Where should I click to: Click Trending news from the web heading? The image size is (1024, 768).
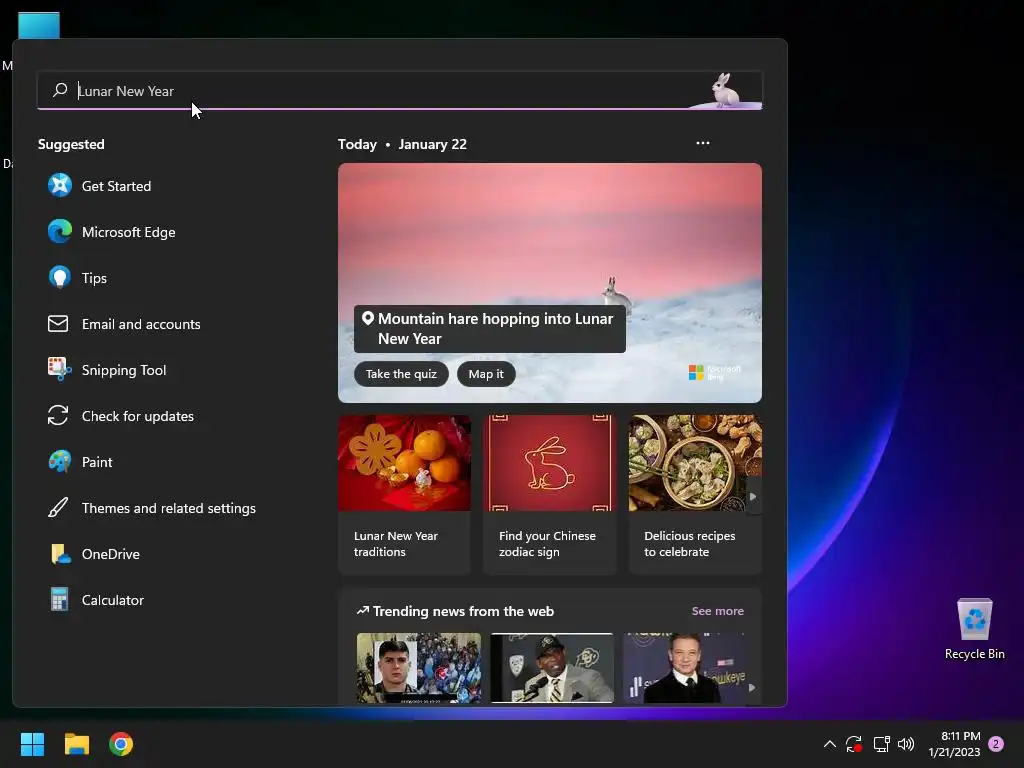pyautogui.click(x=463, y=611)
